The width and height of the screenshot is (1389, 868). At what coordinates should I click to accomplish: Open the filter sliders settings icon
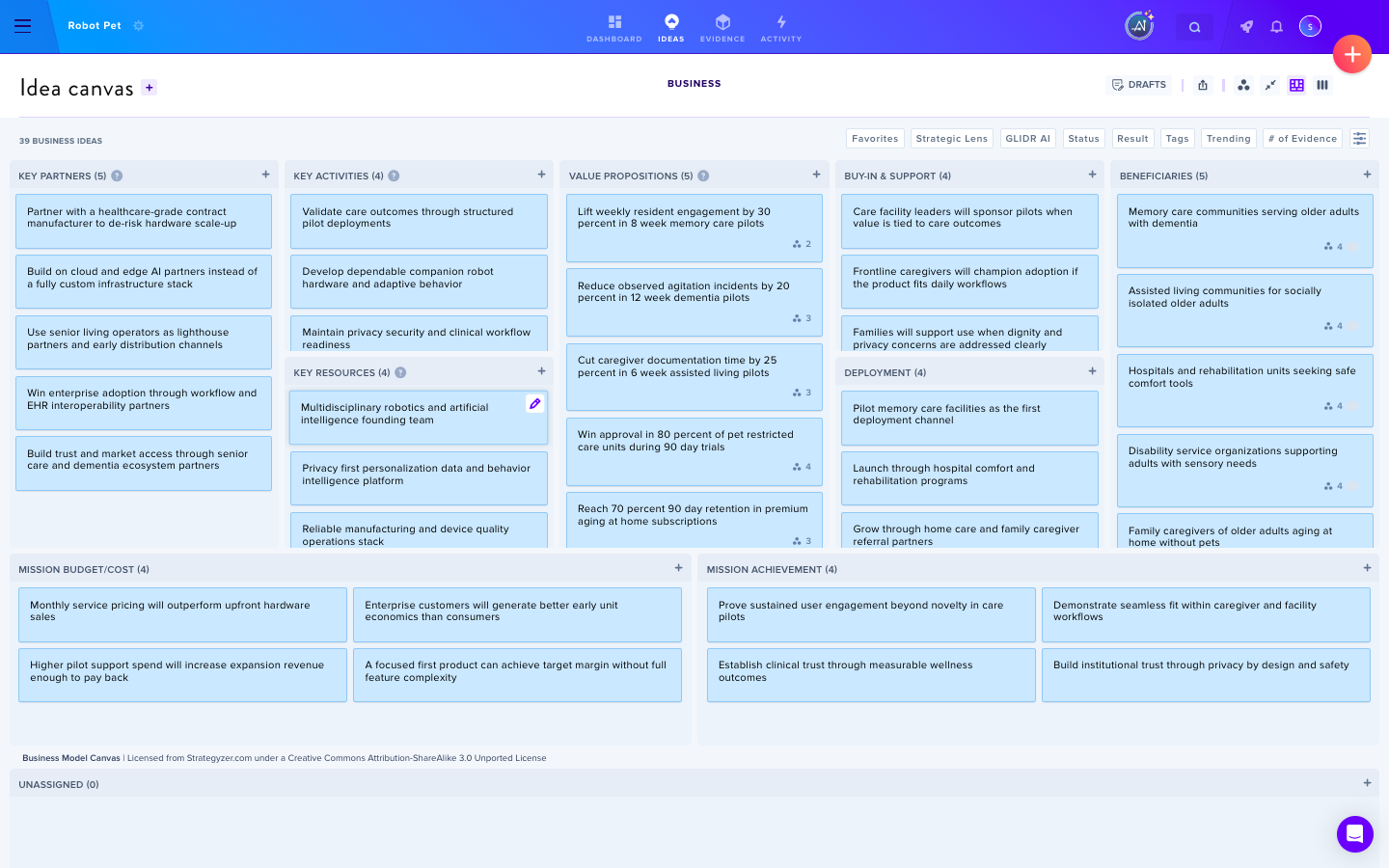coord(1359,139)
